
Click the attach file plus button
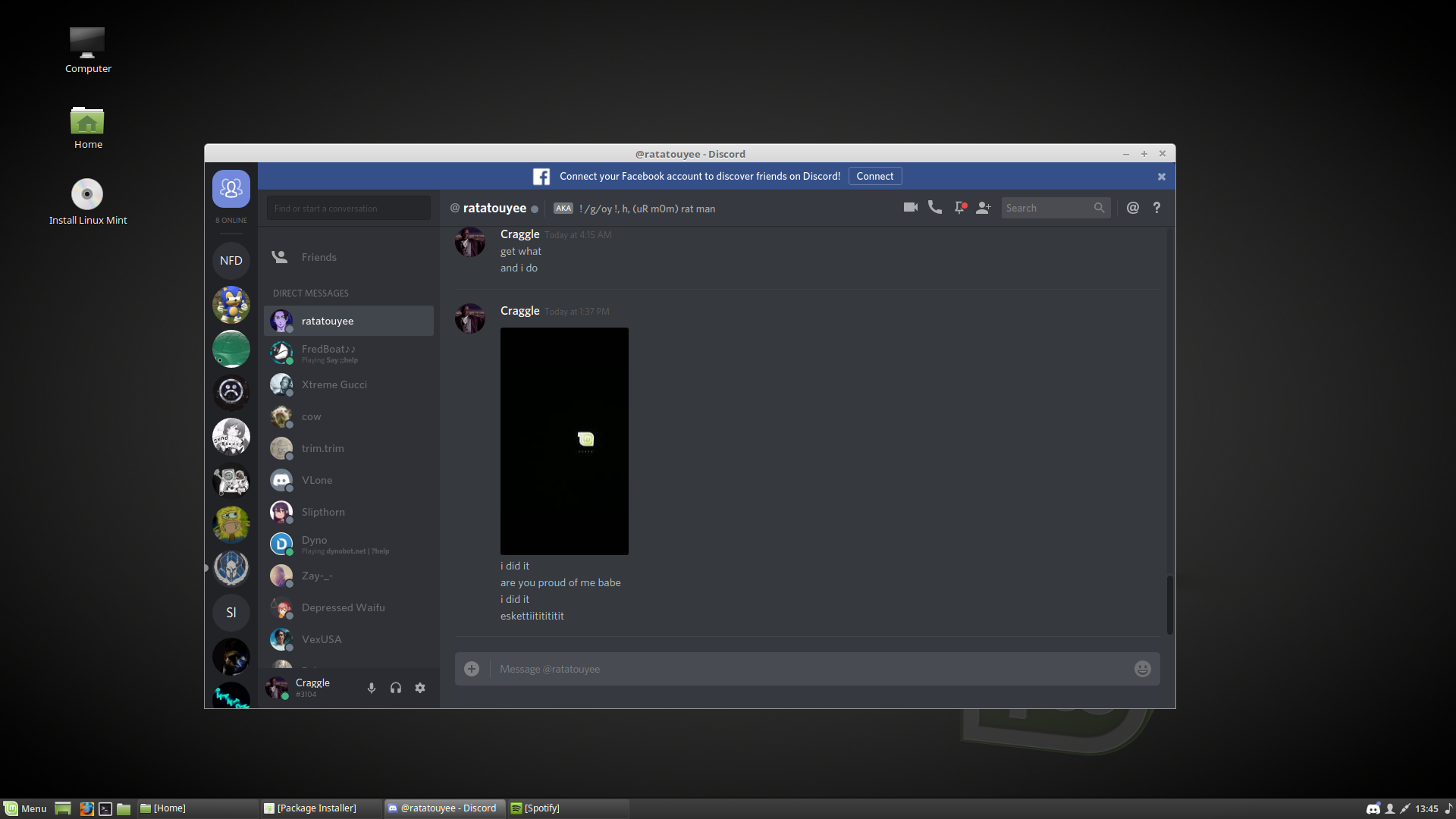point(472,669)
